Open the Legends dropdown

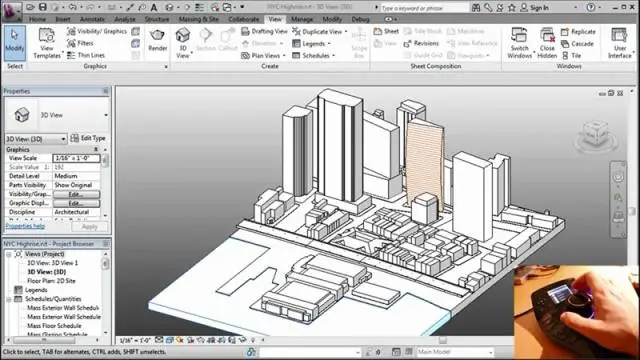tap(311, 44)
